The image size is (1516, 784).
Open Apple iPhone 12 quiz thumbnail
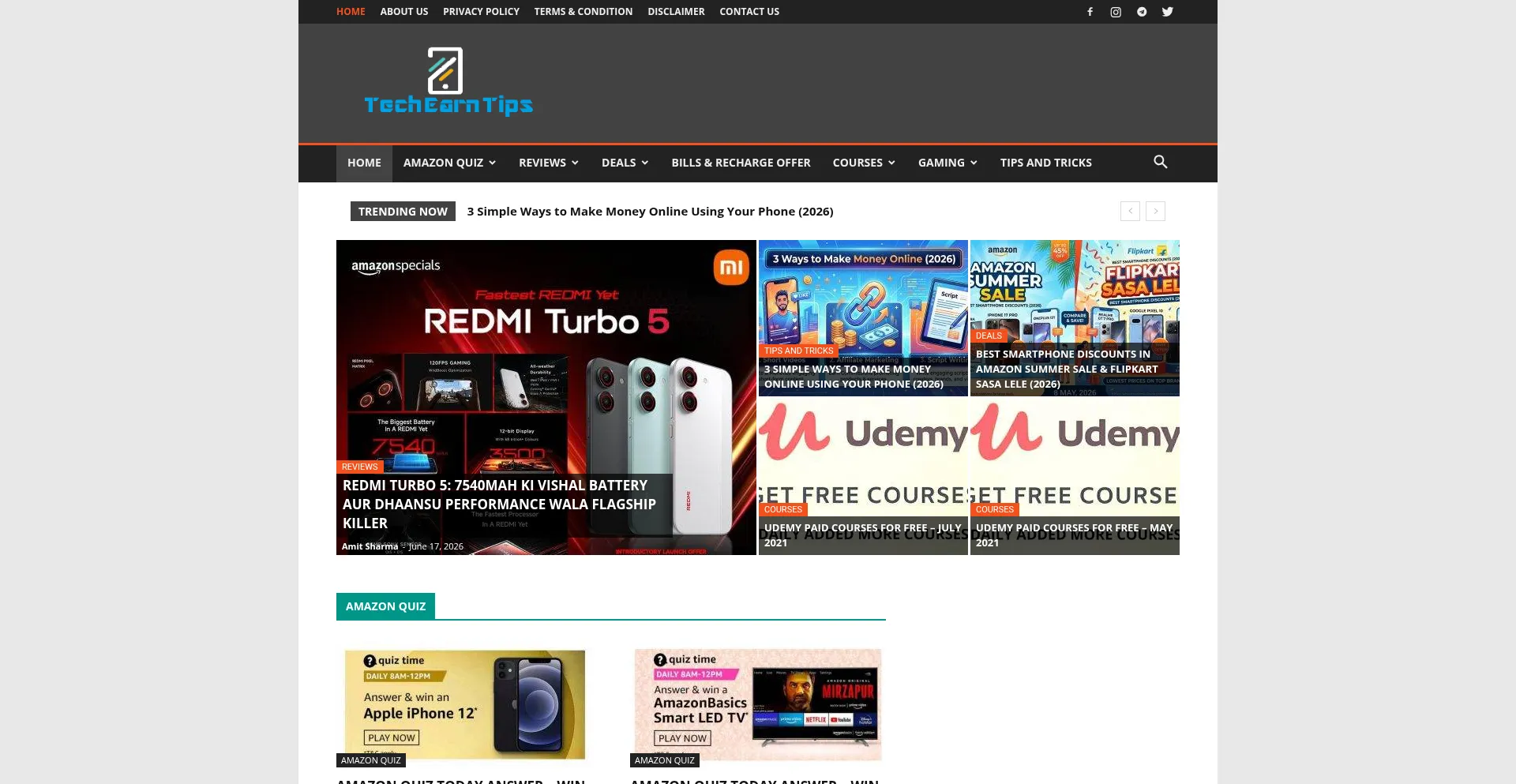click(x=464, y=704)
